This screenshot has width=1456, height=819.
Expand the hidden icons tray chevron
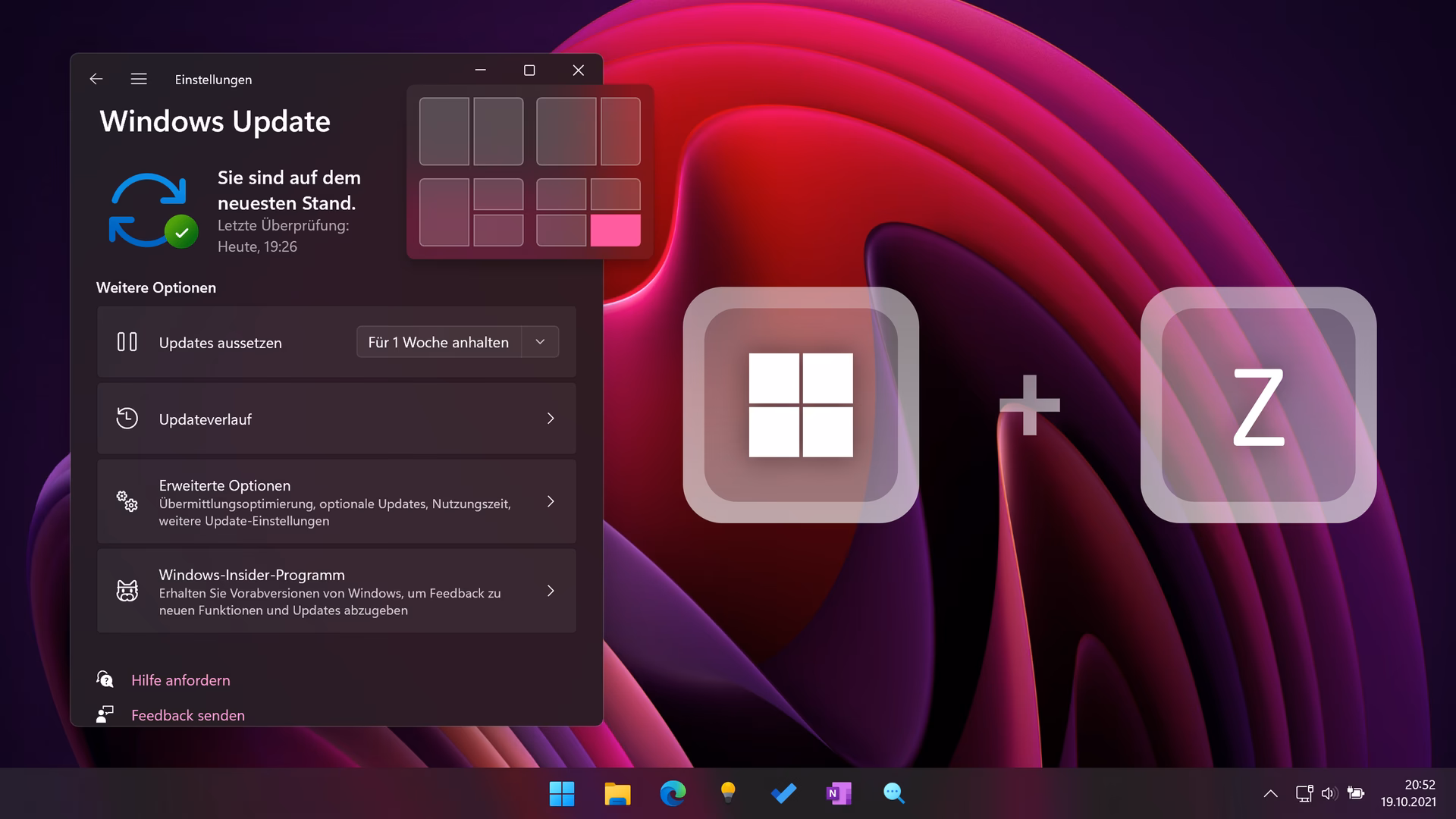tap(1270, 793)
